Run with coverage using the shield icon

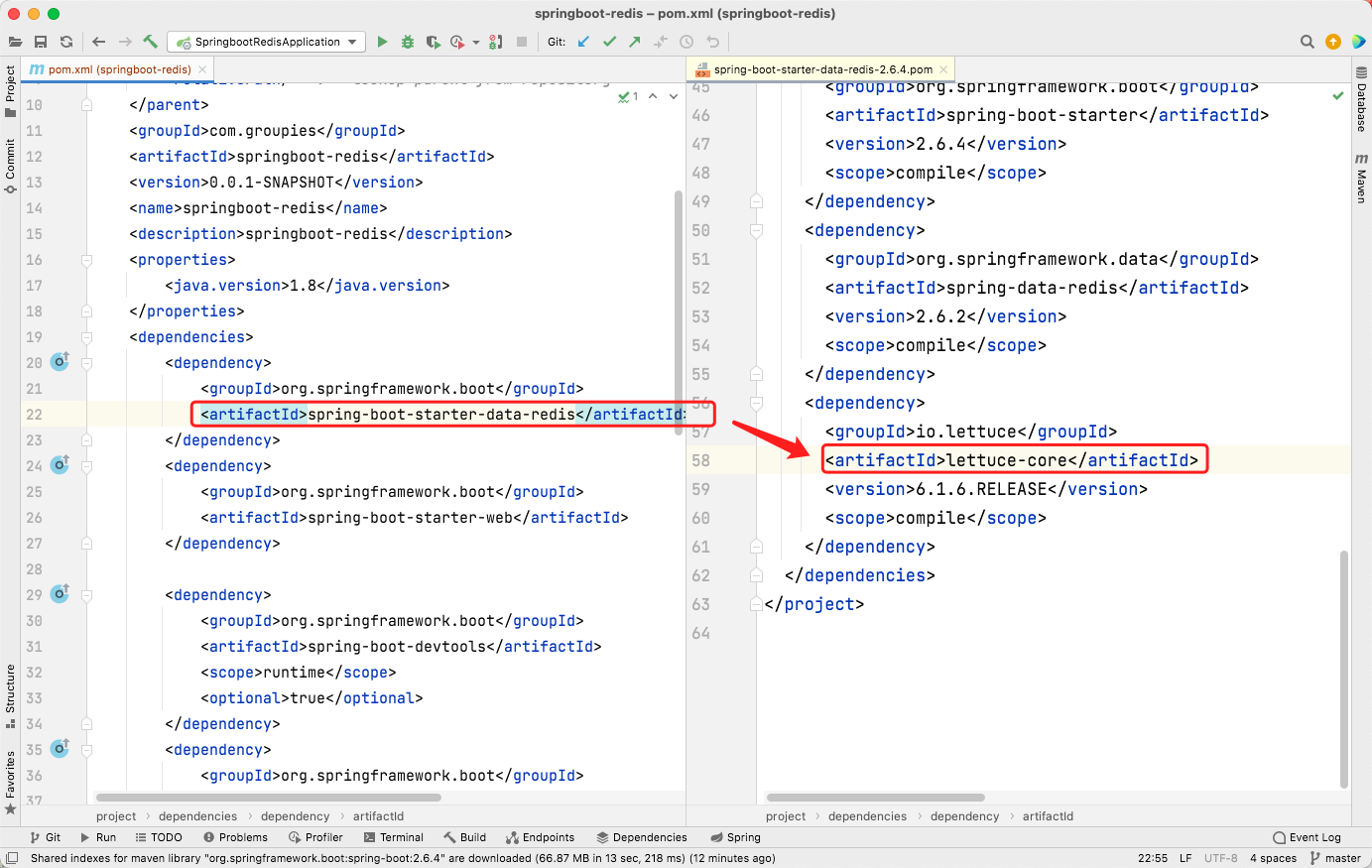pyautogui.click(x=433, y=42)
